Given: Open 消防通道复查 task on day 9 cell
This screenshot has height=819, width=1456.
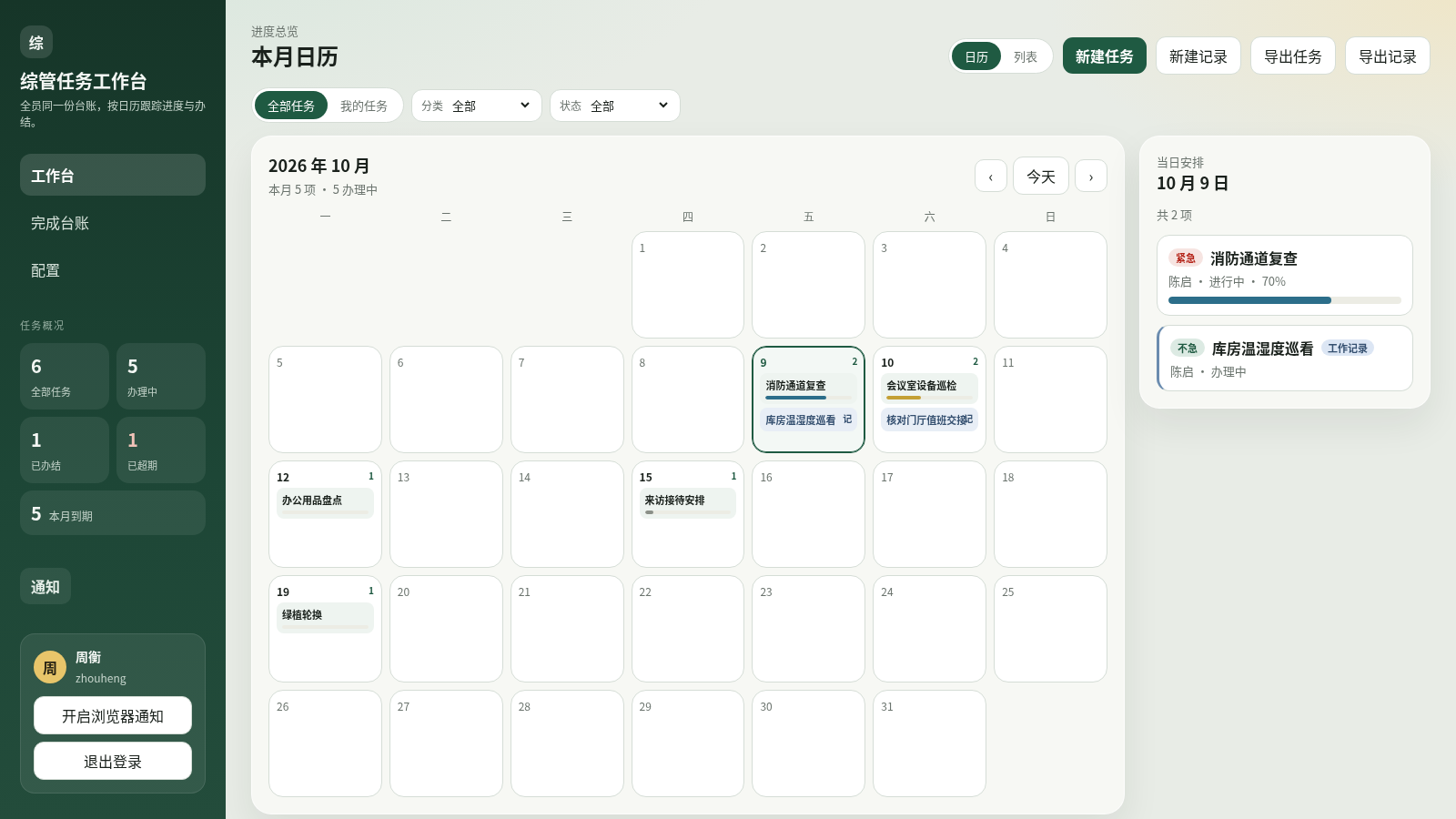Looking at the screenshot, I should pos(808,389).
